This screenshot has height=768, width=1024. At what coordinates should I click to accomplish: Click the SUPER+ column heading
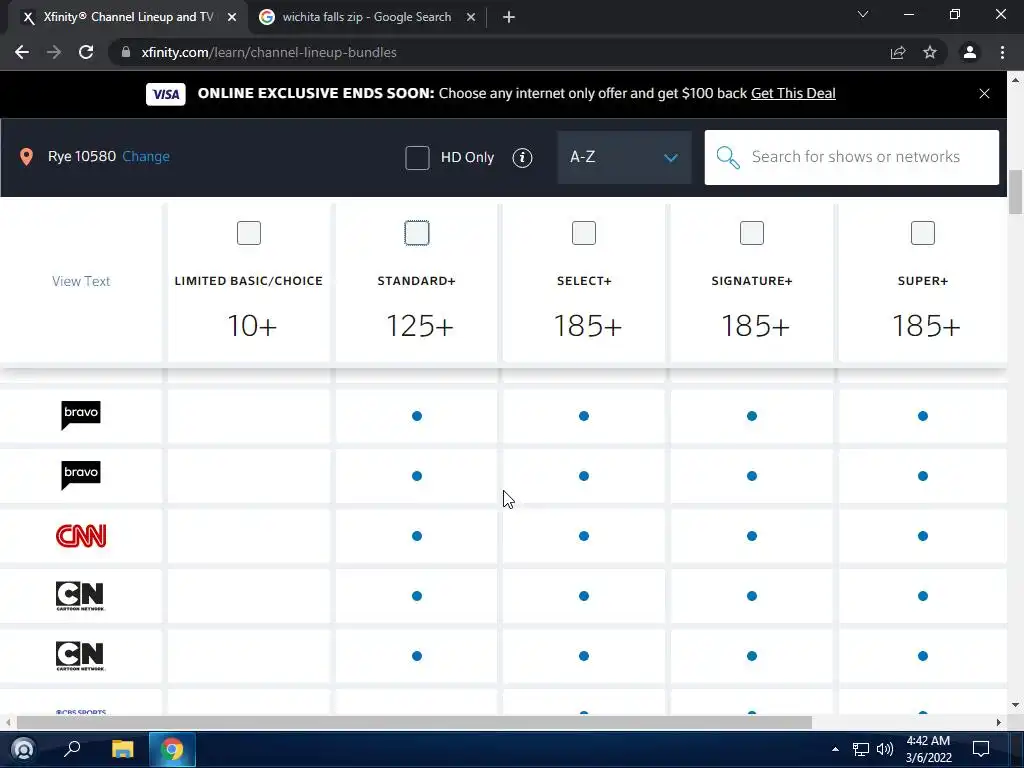coord(923,281)
